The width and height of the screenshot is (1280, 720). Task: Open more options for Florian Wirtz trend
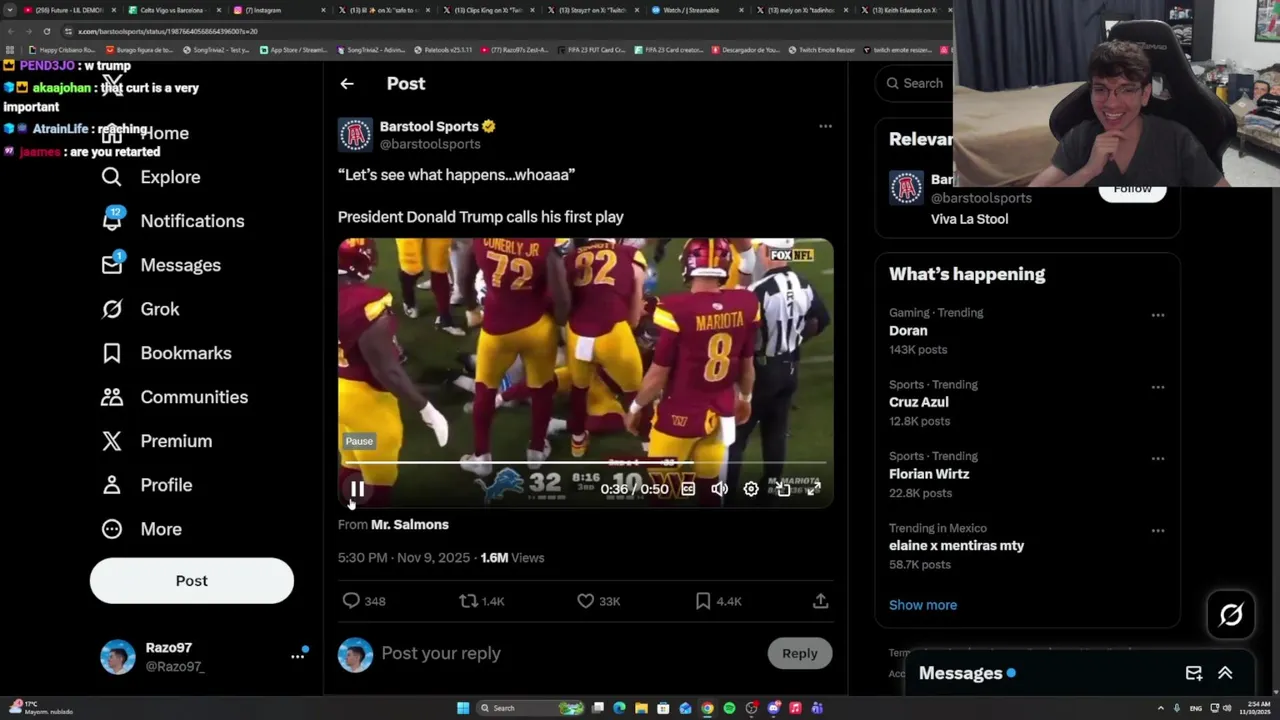click(x=1157, y=459)
